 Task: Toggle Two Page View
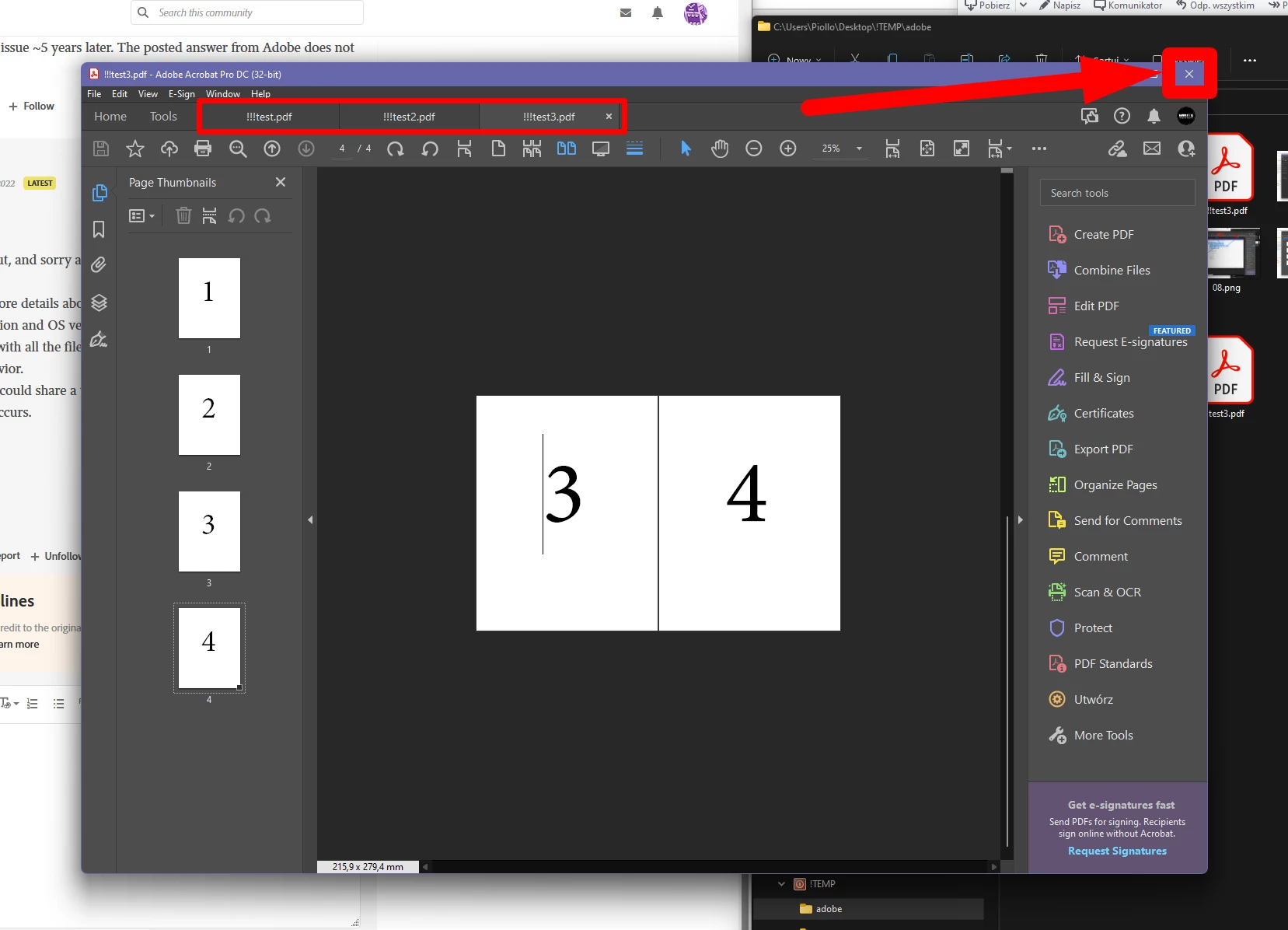[x=567, y=149]
